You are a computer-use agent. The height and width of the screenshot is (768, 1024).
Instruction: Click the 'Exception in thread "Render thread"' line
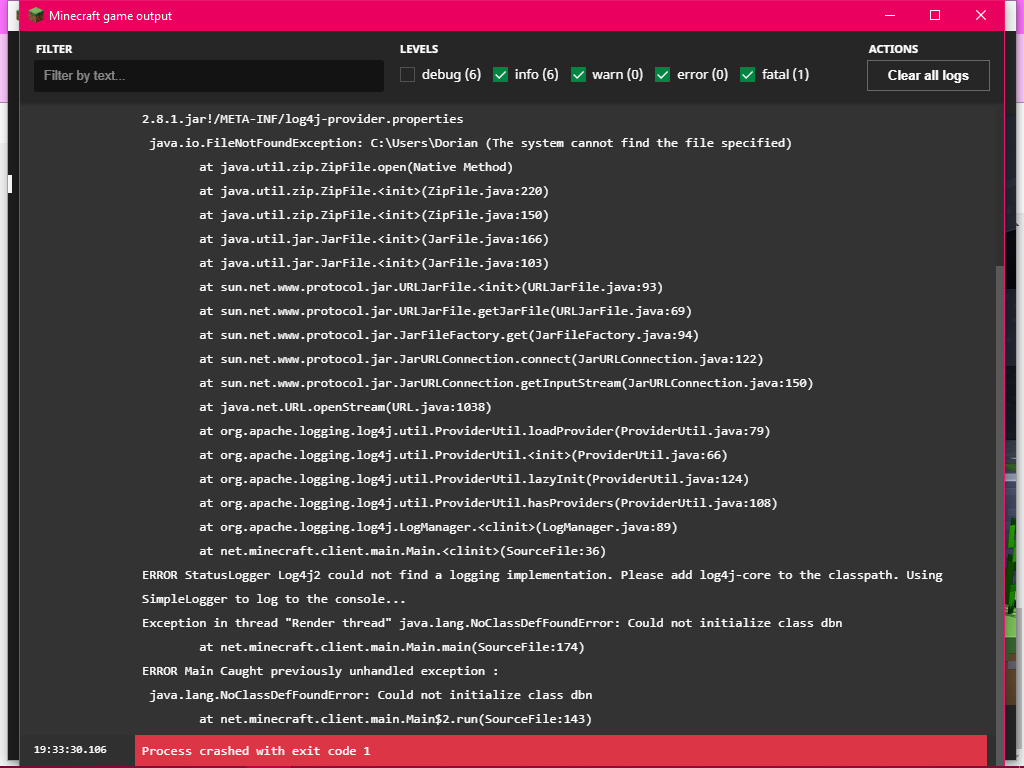click(492, 623)
